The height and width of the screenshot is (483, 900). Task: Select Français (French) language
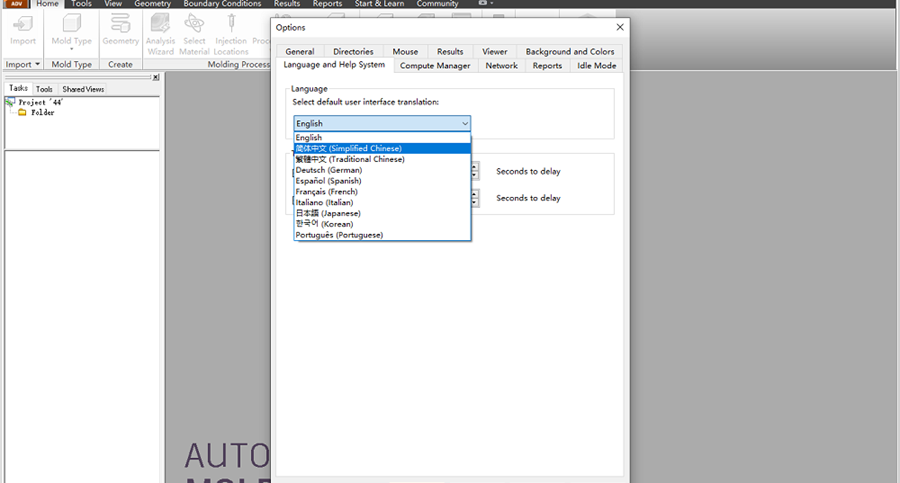point(382,192)
